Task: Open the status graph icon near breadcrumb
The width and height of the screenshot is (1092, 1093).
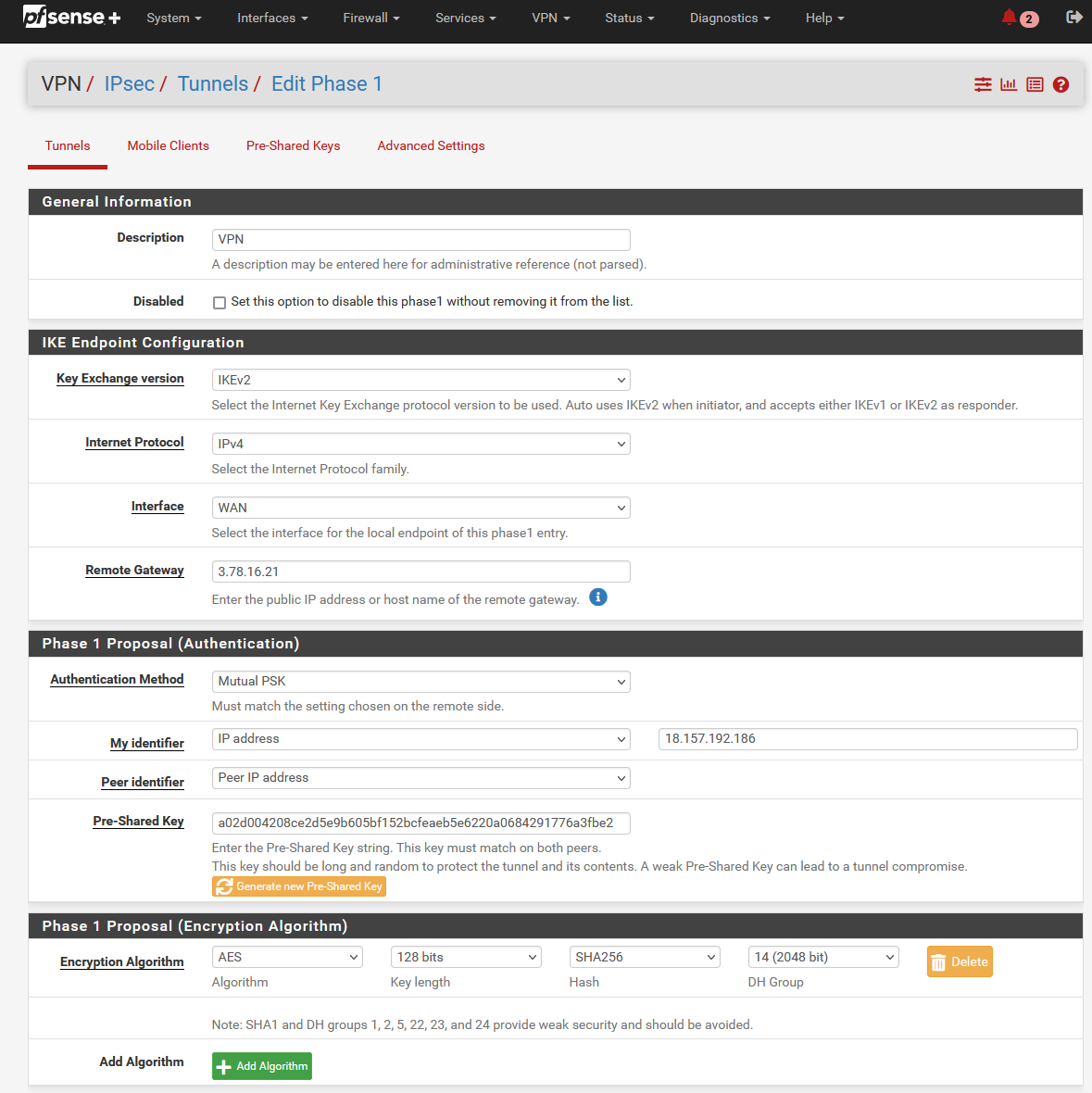Action: click(1008, 83)
